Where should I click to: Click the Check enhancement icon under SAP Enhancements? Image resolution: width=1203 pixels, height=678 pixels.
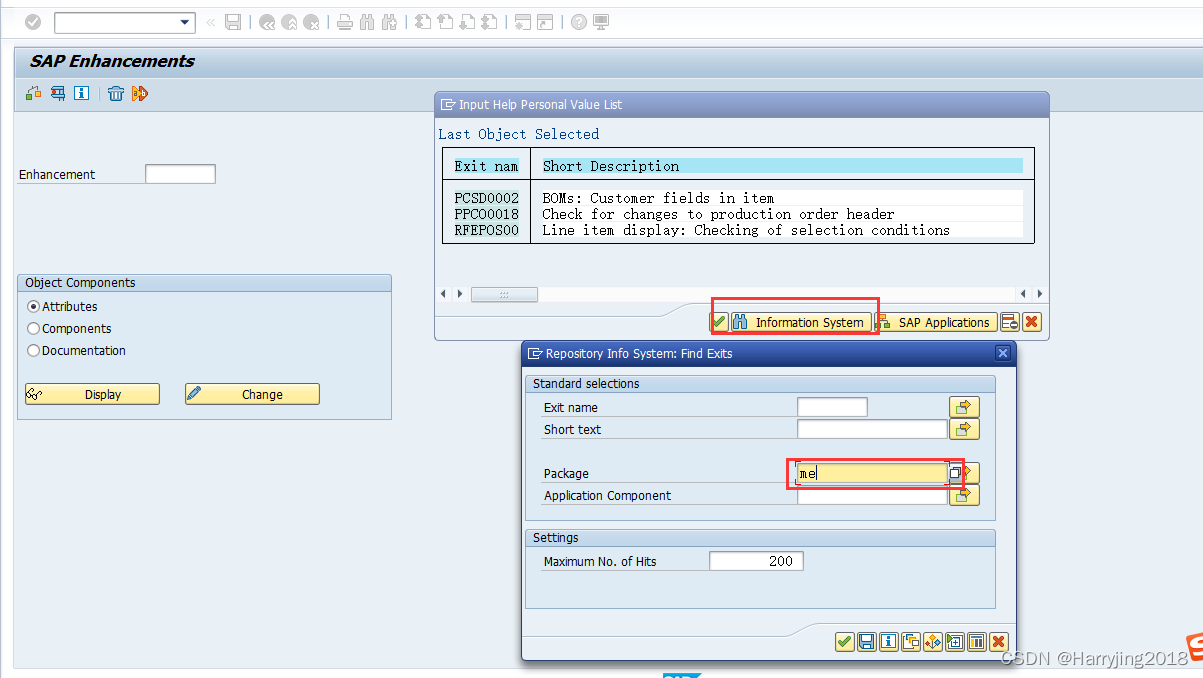(34, 93)
